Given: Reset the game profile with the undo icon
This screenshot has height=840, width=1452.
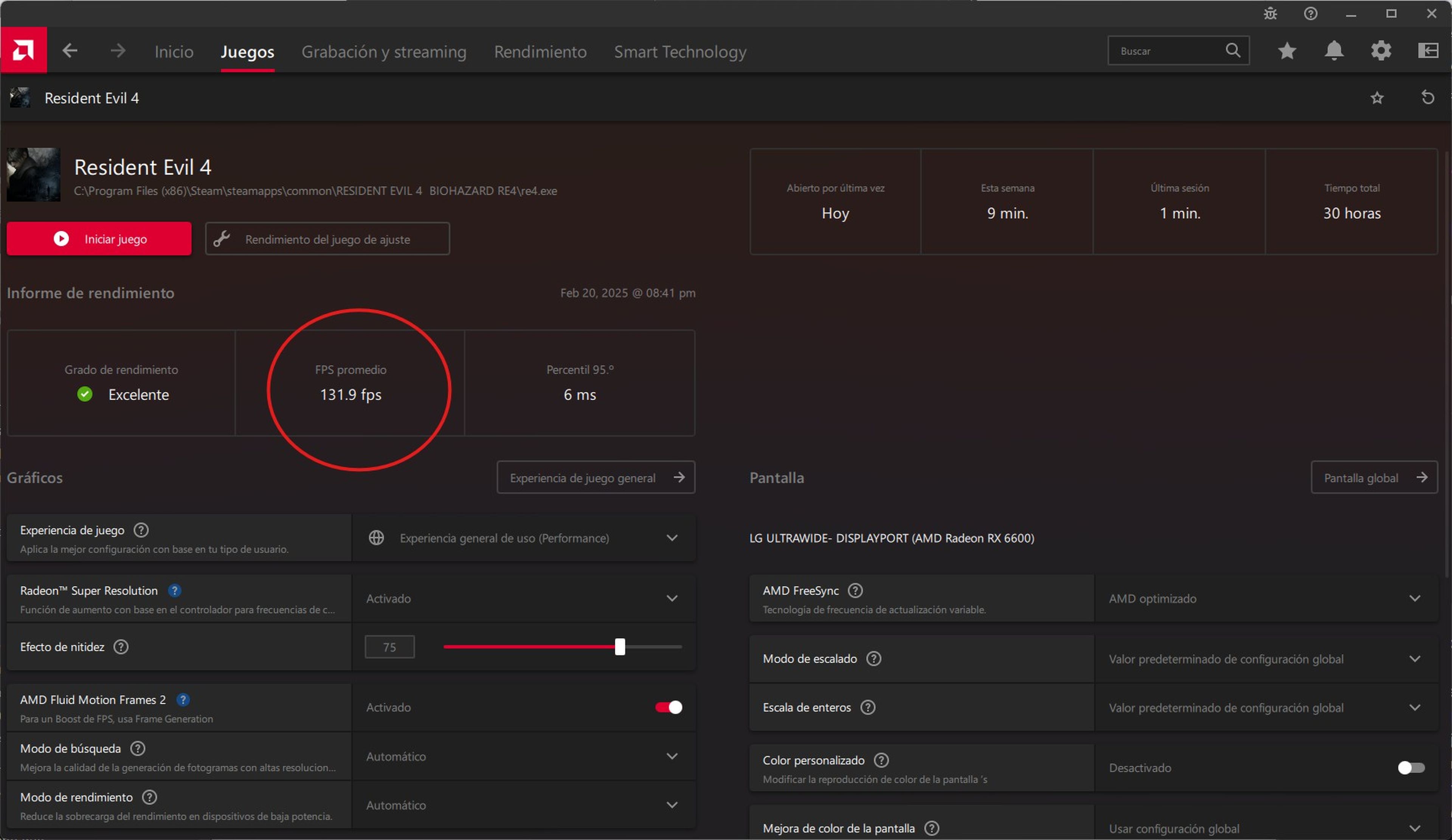Looking at the screenshot, I should click(1427, 98).
